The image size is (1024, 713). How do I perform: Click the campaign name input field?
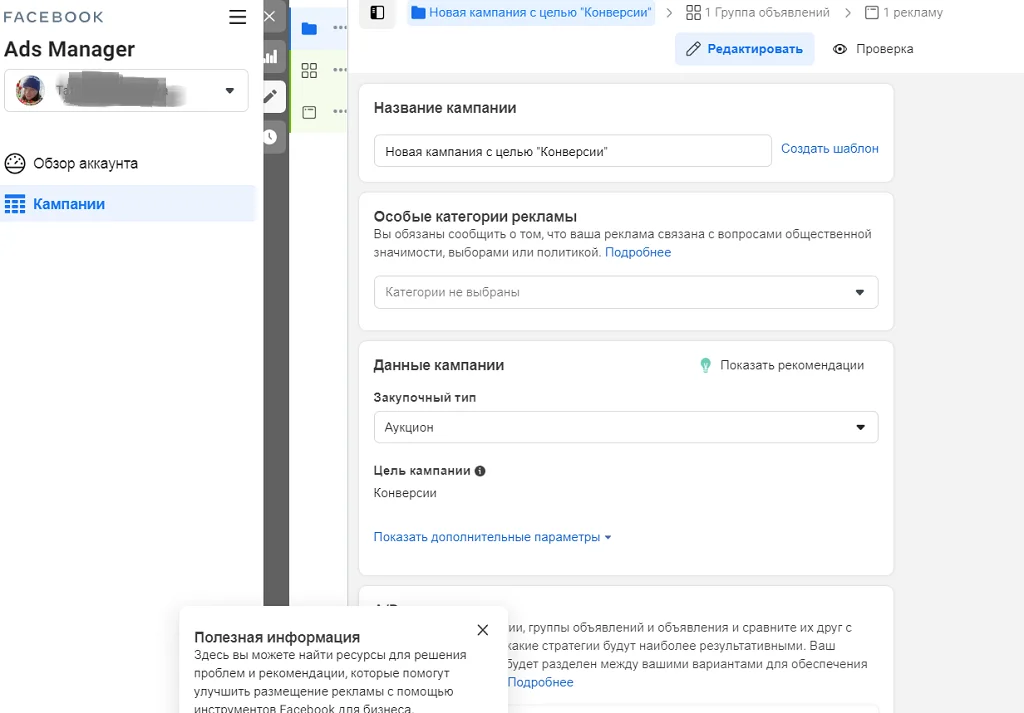(572, 151)
